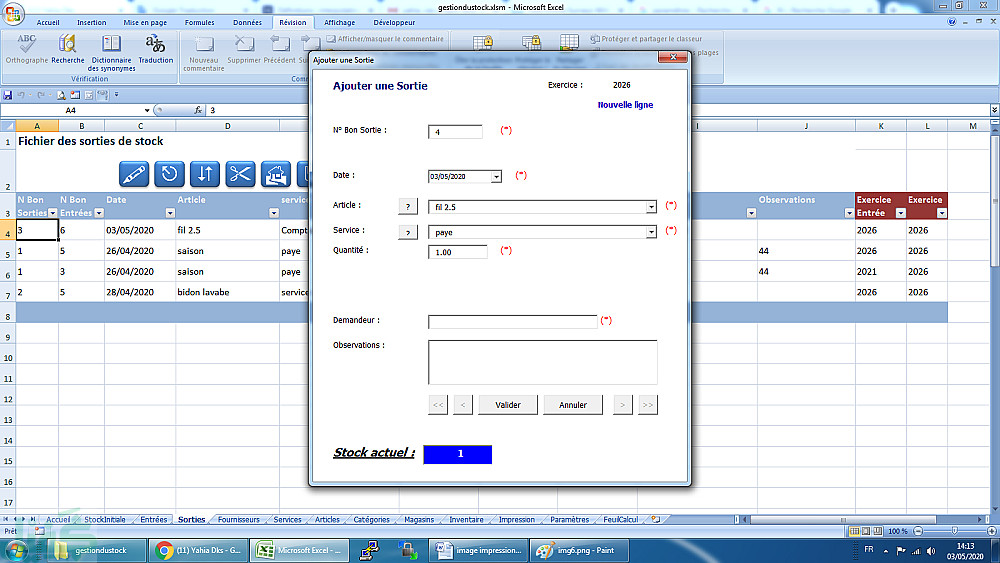Open the Traduction tool
This screenshot has height=563, width=1000.
pyautogui.click(x=156, y=49)
